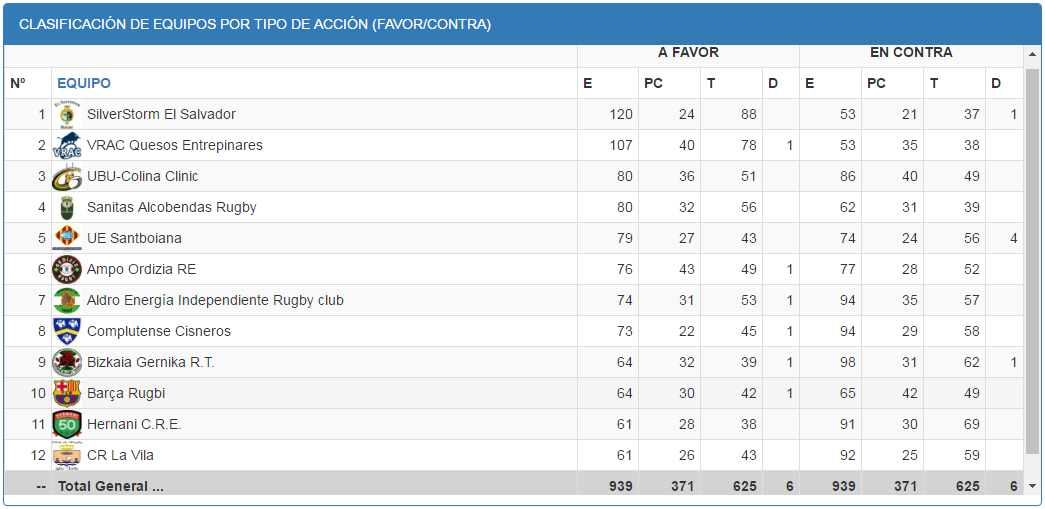Viewport: 1045px width, 509px height.
Task: Click the Barça Rugbi club crest
Action: tap(67, 394)
